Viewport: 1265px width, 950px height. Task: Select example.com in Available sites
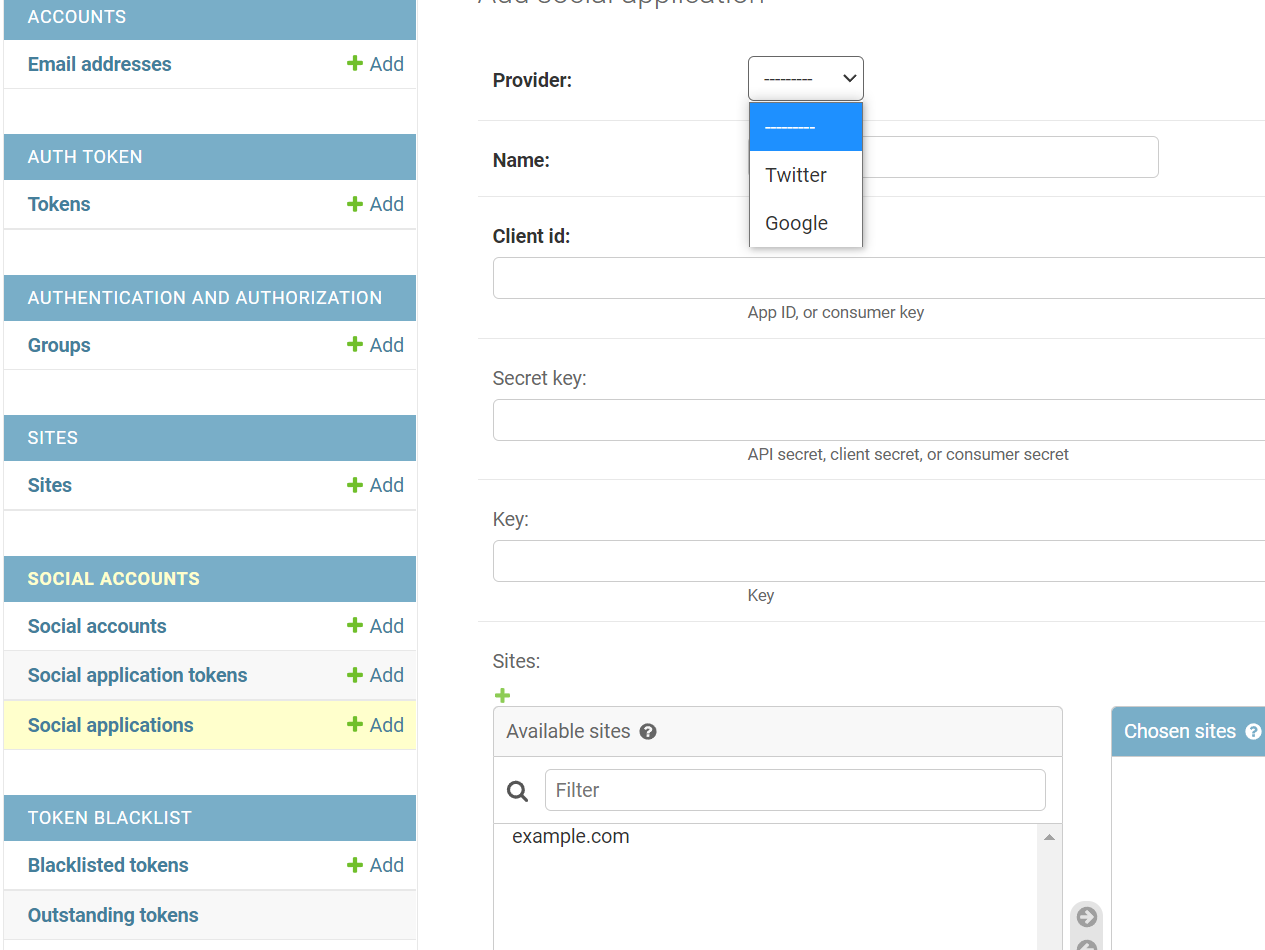coord(571,837)
